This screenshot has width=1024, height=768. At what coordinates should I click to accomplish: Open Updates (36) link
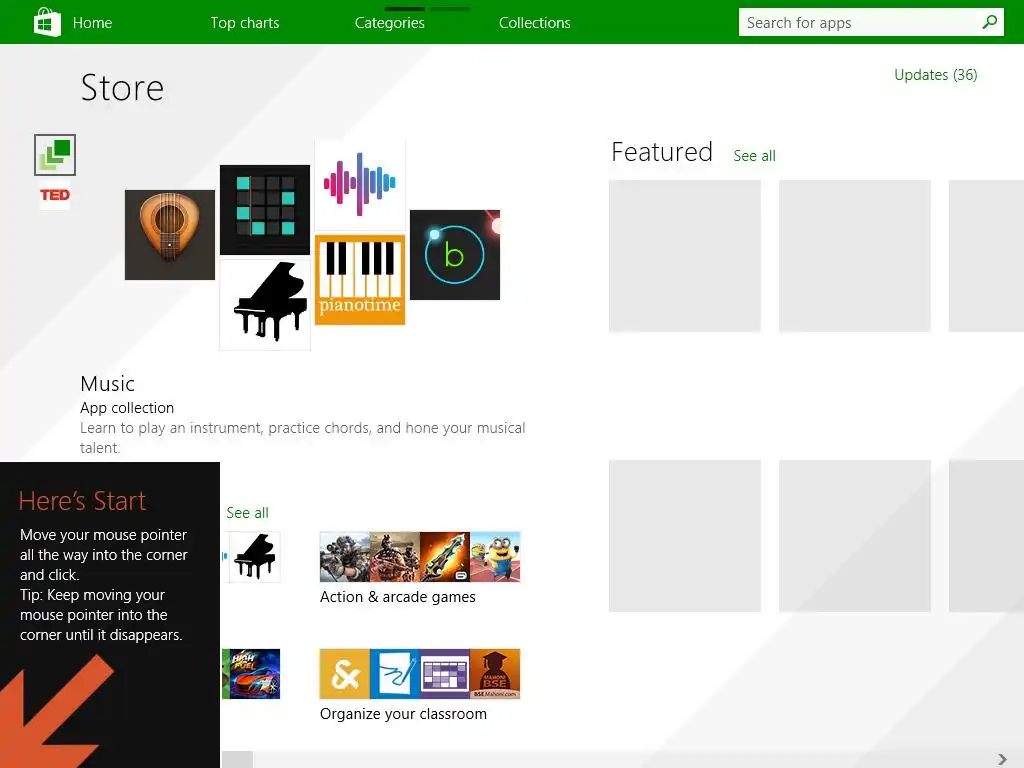(x=935, y=75)
